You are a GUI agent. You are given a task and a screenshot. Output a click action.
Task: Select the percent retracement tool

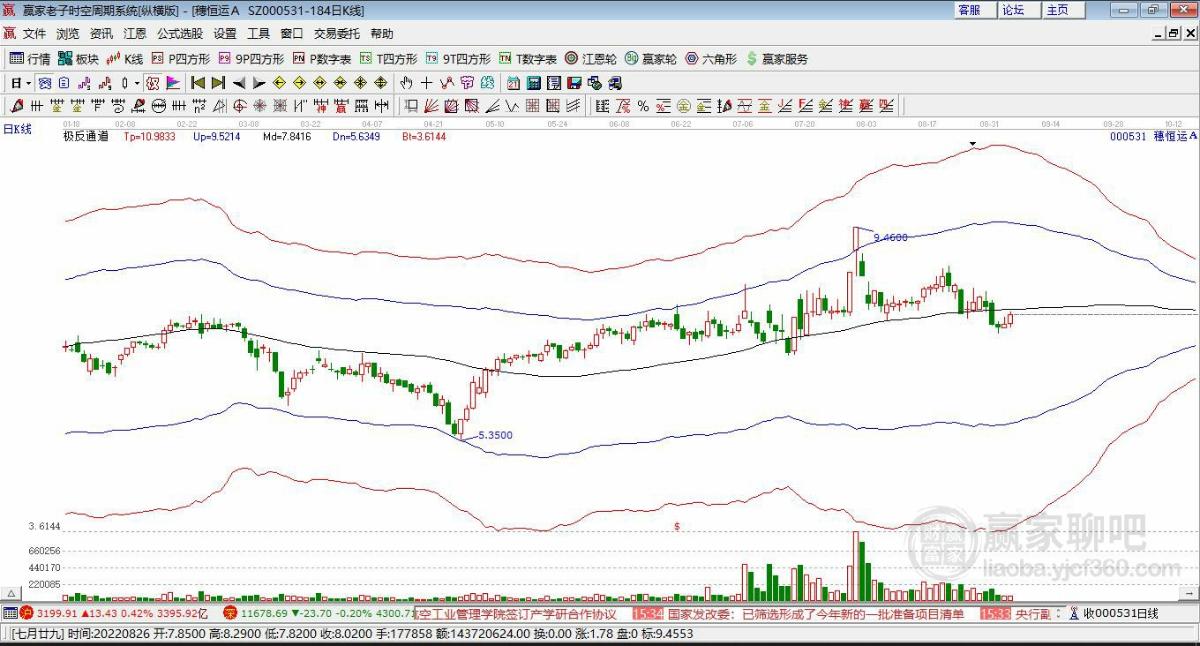[x=643, y=105]
